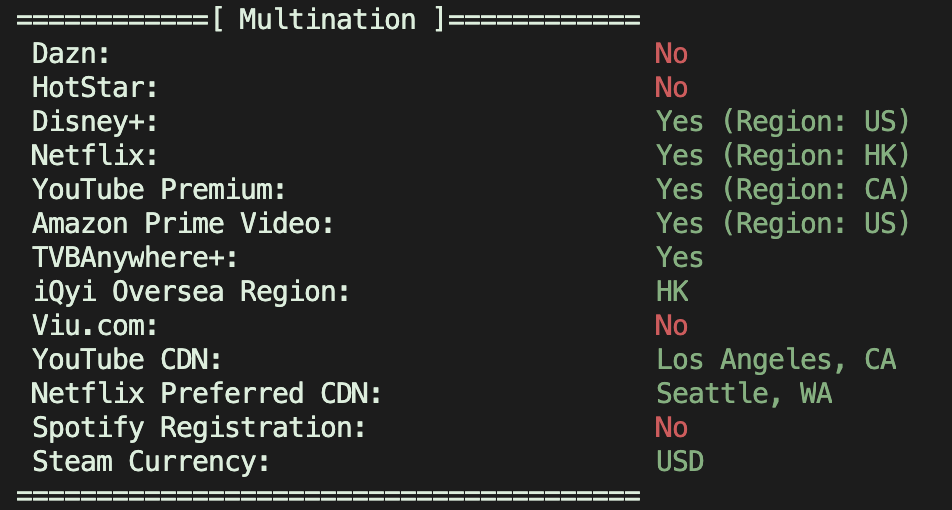952x510 pixels.
Task: Click the Seattle, WA value
Action: pos(744,394)
